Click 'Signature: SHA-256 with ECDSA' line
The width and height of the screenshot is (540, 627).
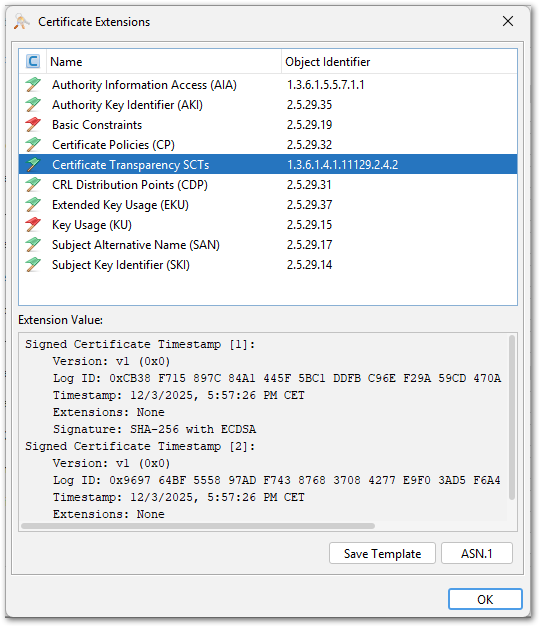pyautogui.click(x=154, y=429)
